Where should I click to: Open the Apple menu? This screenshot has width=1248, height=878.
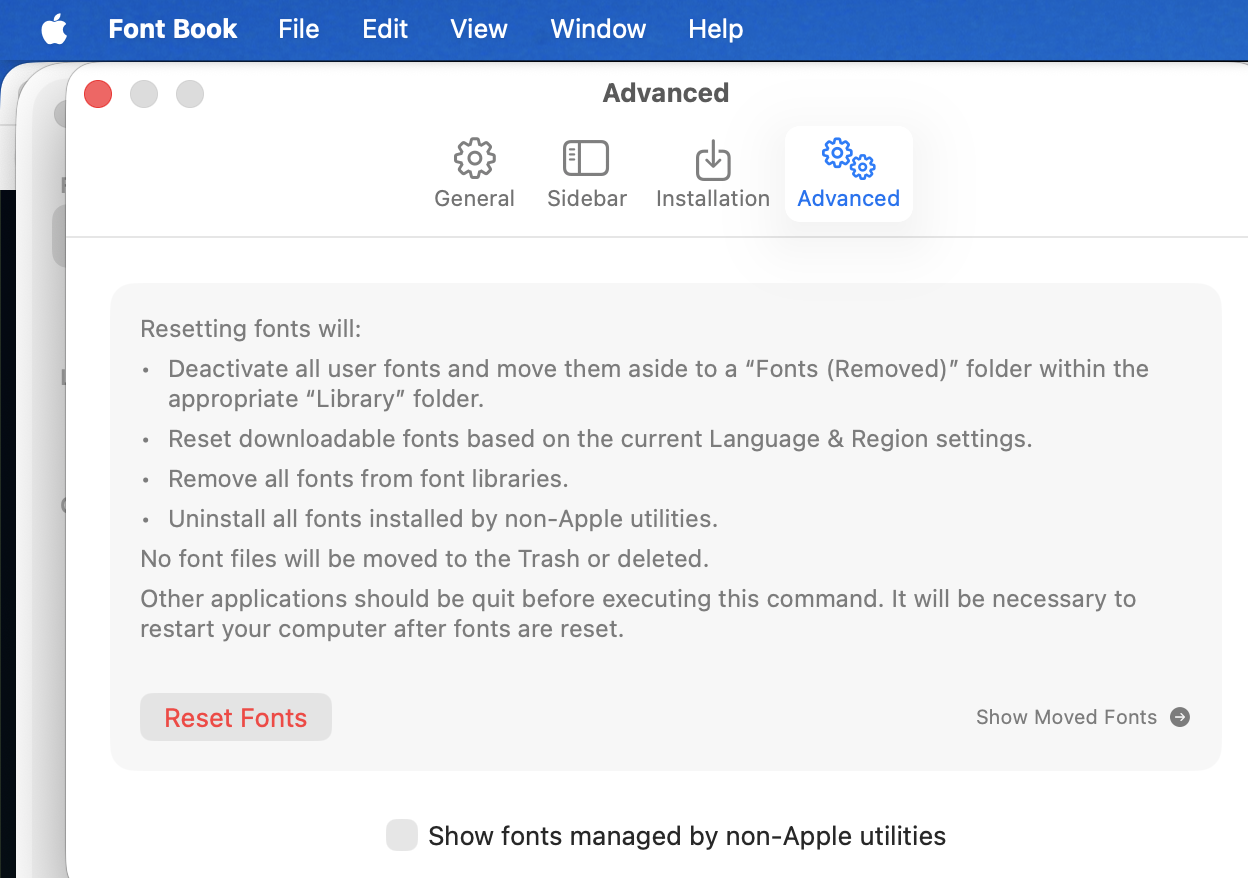click(x=54, y=29)
